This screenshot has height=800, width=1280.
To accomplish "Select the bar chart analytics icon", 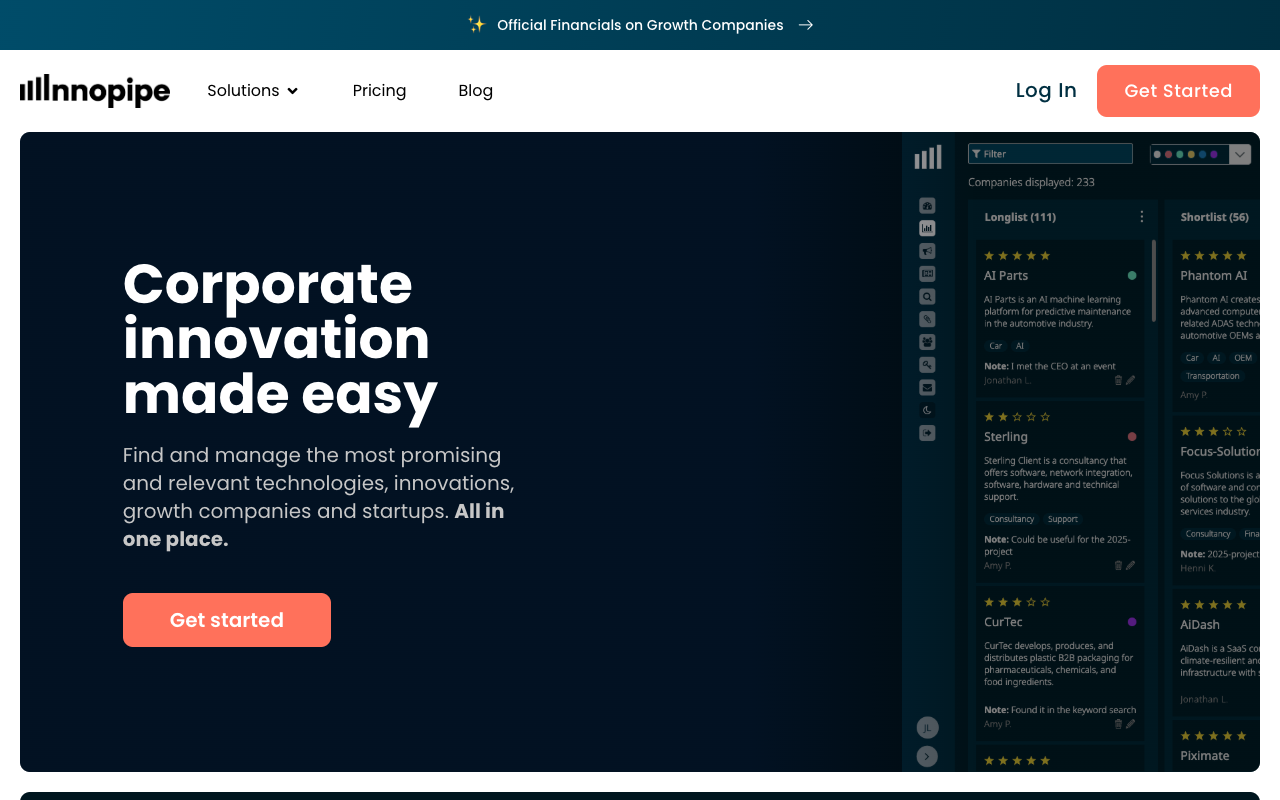I will (927, 228).
